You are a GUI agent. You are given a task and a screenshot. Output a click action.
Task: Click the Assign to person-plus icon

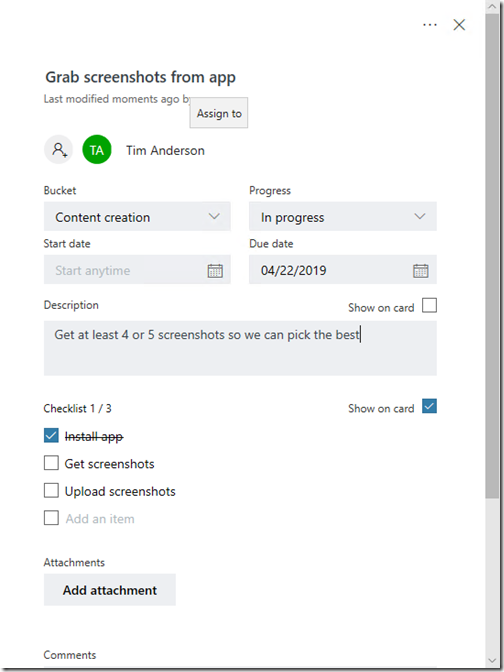(58, 150)
